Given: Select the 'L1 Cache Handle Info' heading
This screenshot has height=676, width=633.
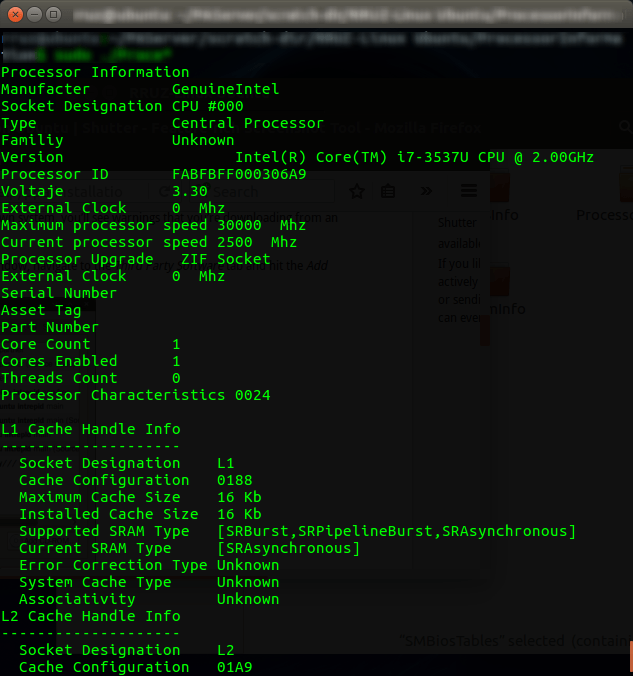Looking at the screenshot, I should tap(91, 429).
